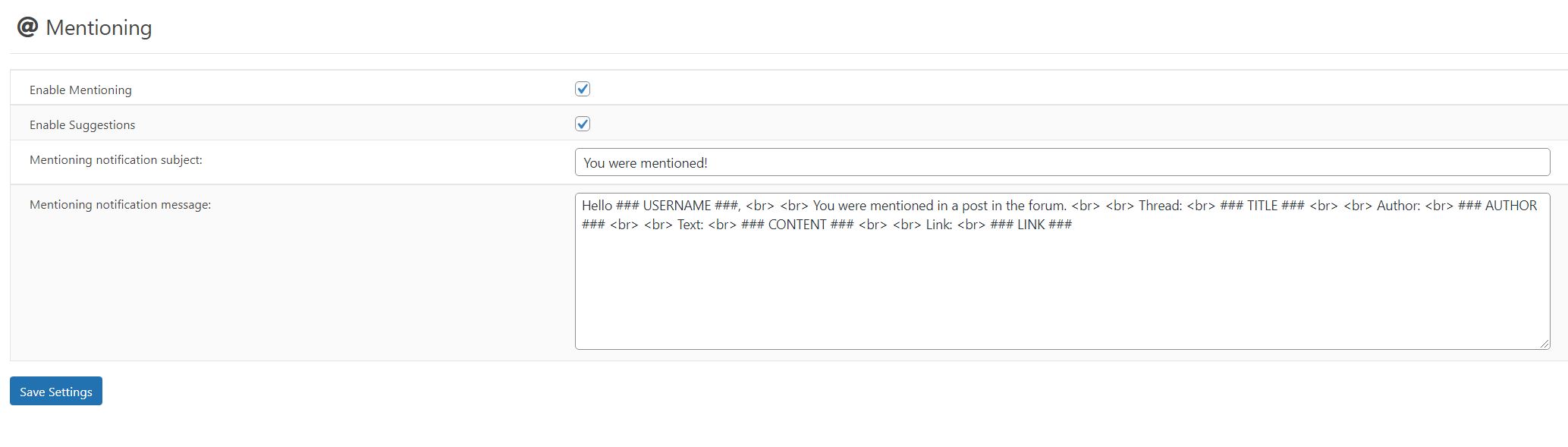1568x447 pixels.
Task: Click the @ icon beside Mentioning heading
Action: tap(27, 27)
